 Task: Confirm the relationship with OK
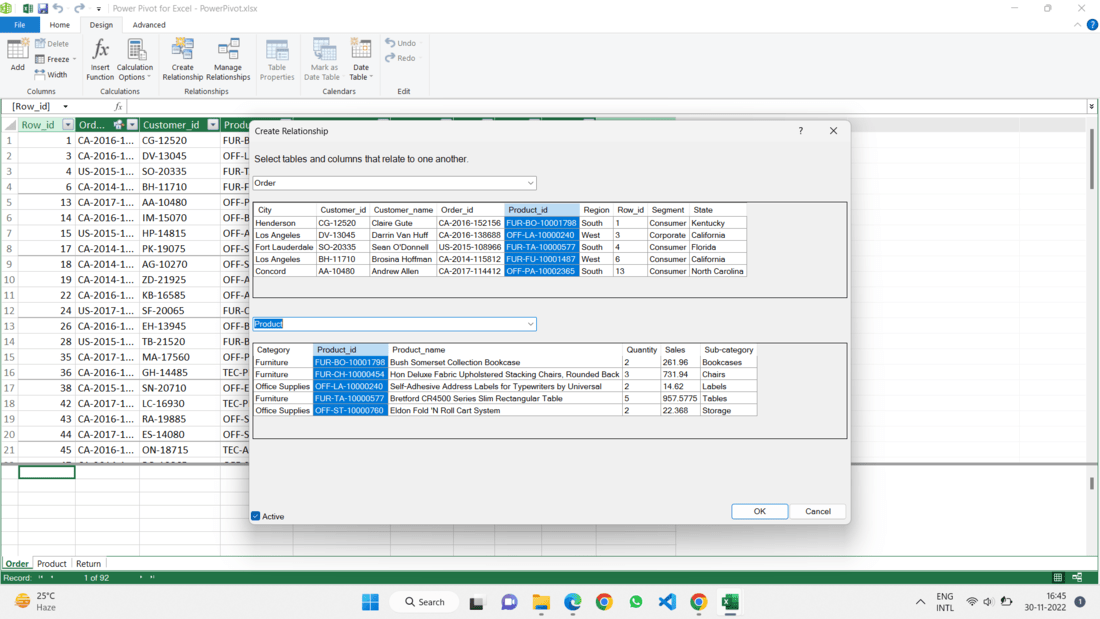pyautogui.click(x=759, y=511)
